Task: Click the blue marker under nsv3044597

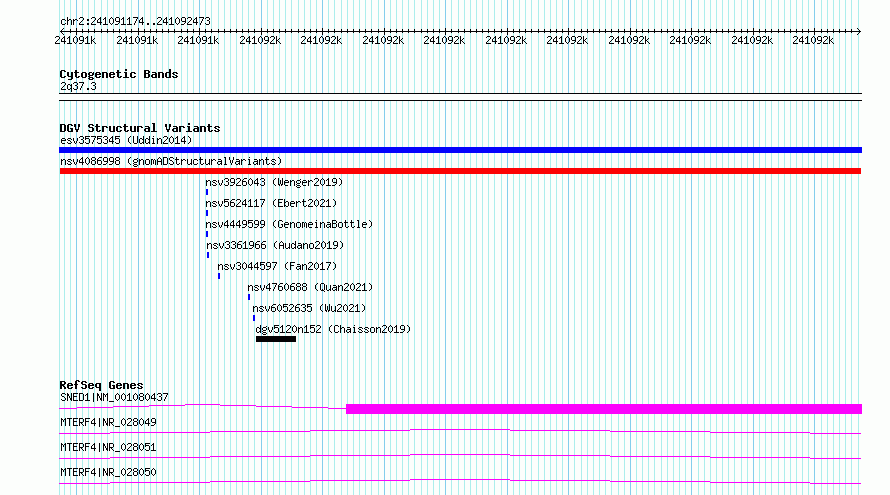Action: pyautogui.click(x=219, y=276)
